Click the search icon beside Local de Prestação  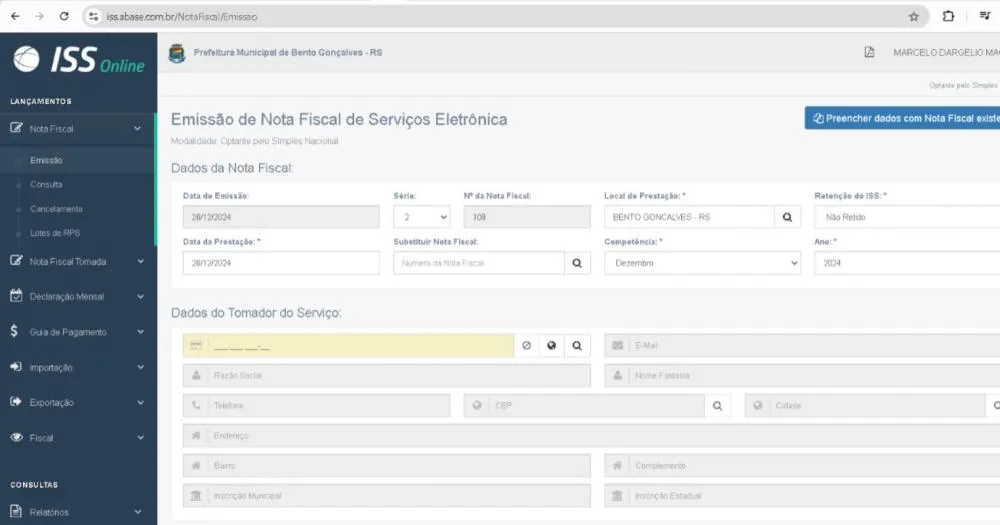787,217
